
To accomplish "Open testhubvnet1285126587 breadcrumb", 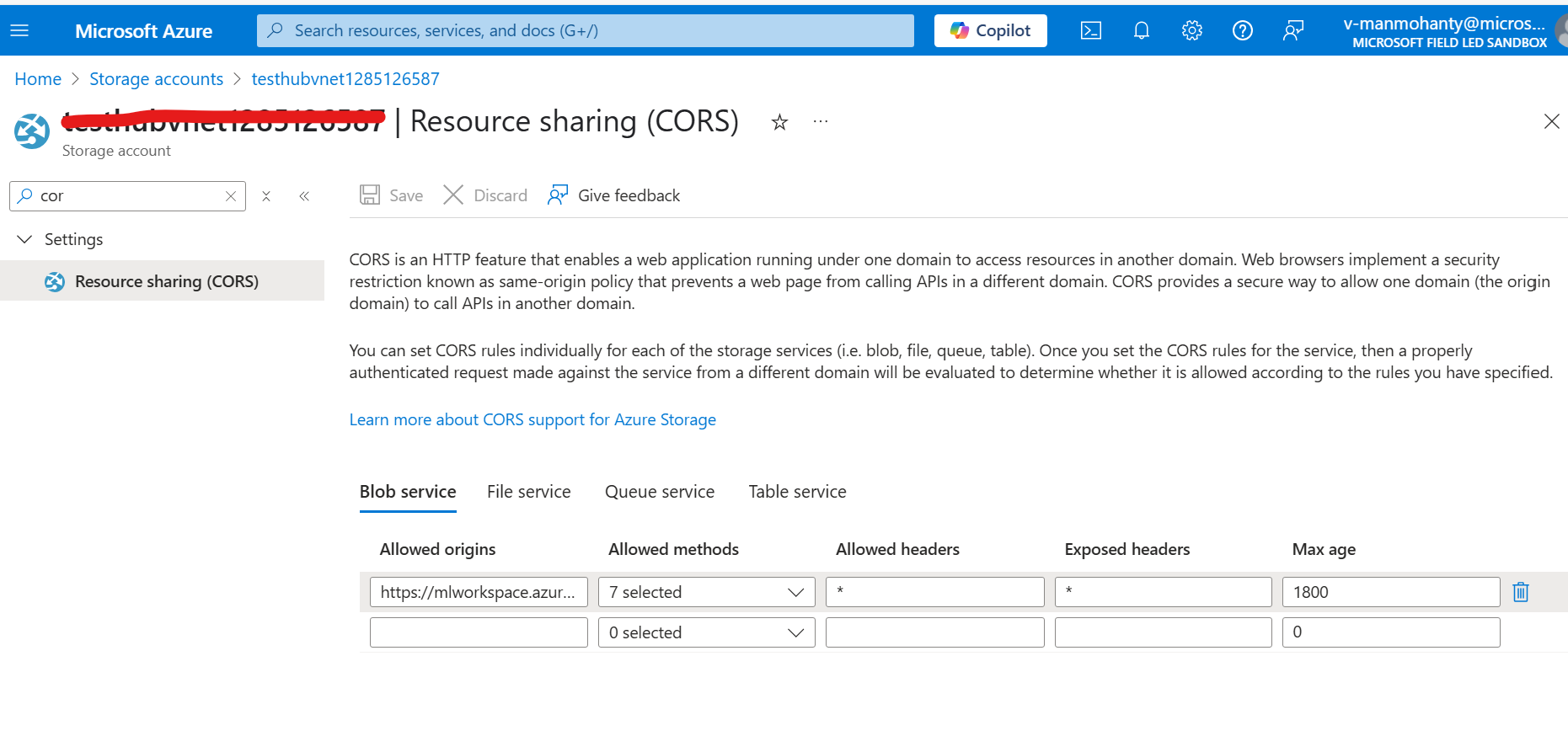I will [345, 79].
